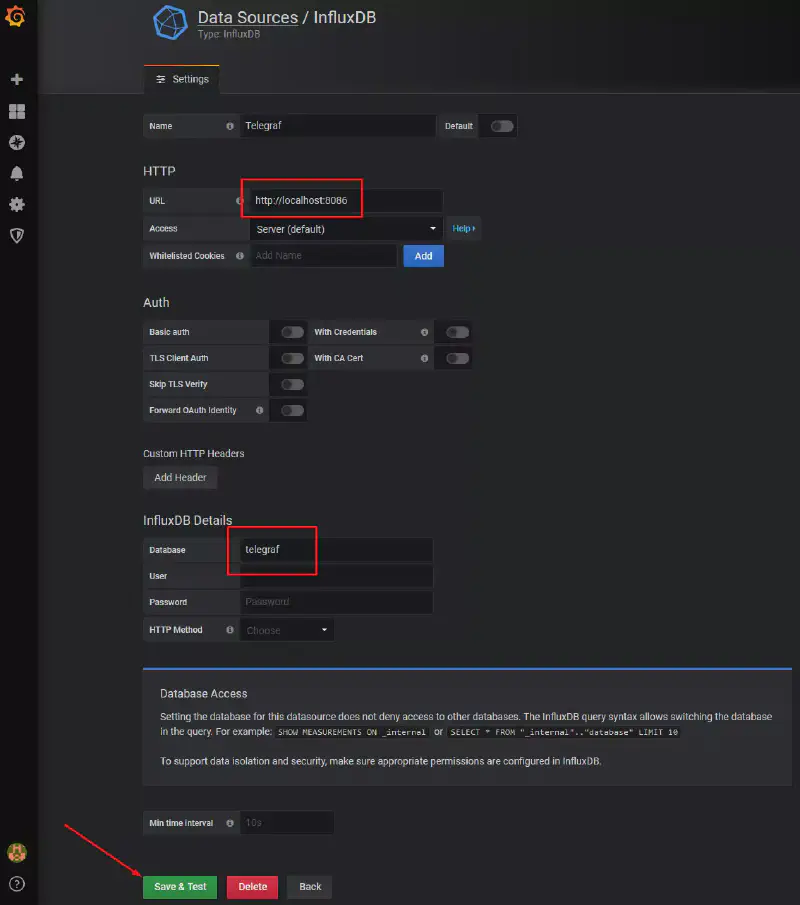800x905 pixels.
Task: Toggle the Default data source switch
Action: point(501,126)
